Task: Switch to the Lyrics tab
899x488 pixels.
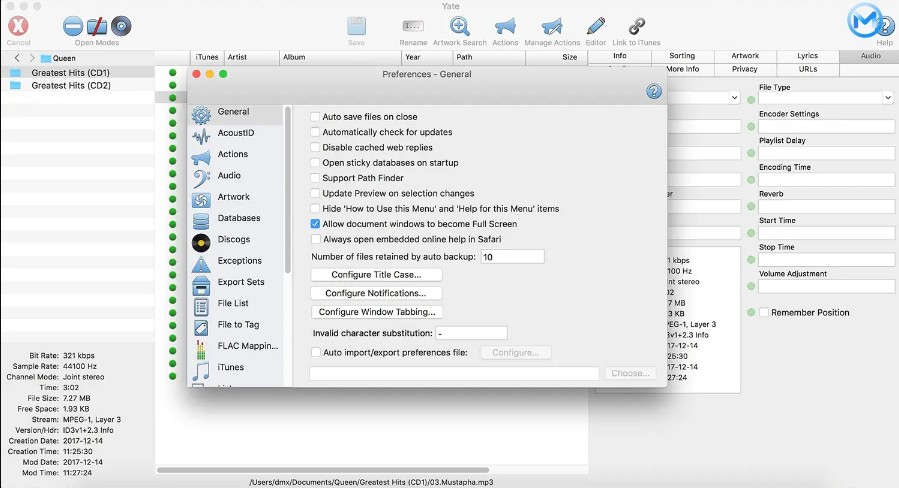Action: pos(807,56)
